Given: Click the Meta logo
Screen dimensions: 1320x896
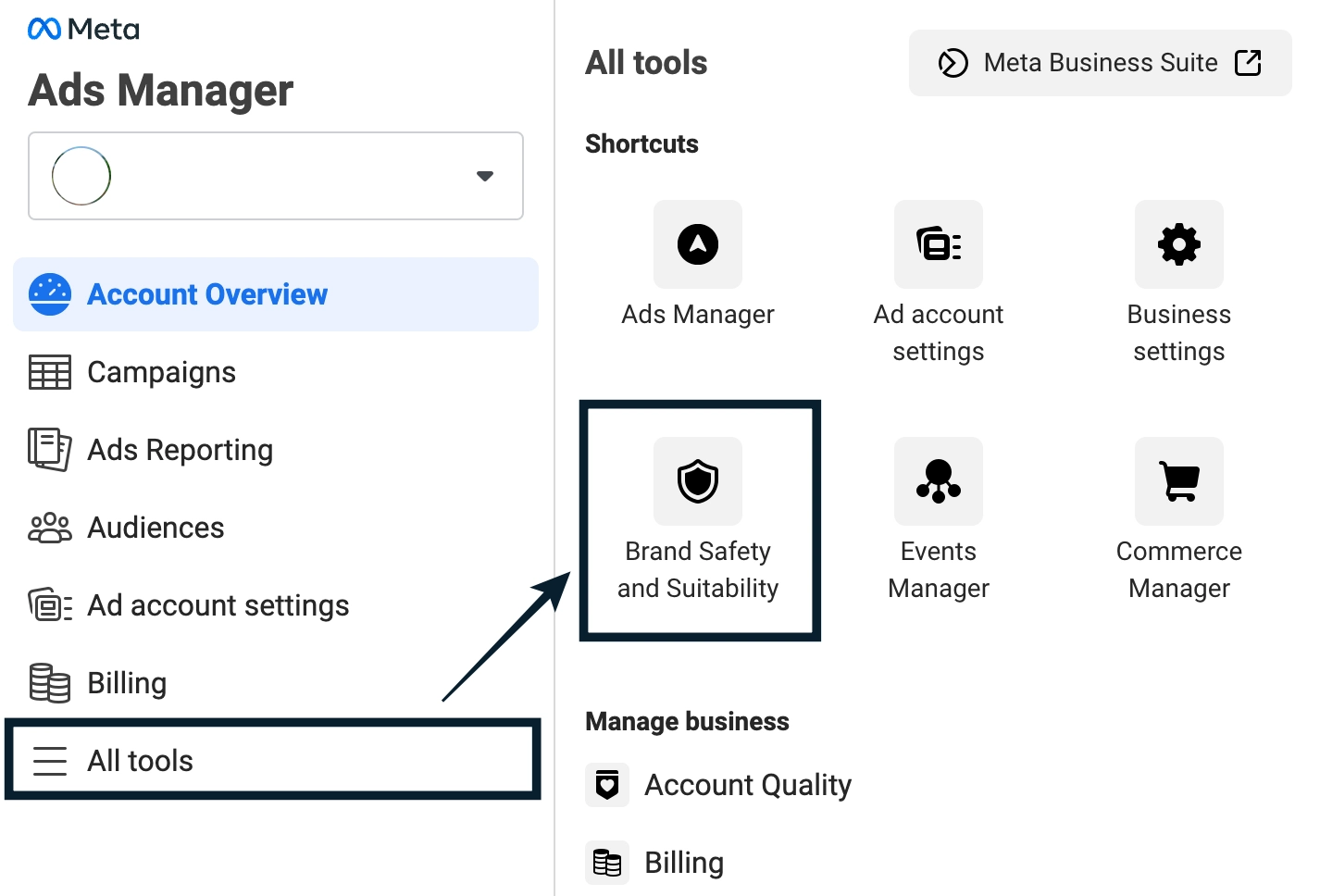Looking at the screenshot, I should [83, 30].
